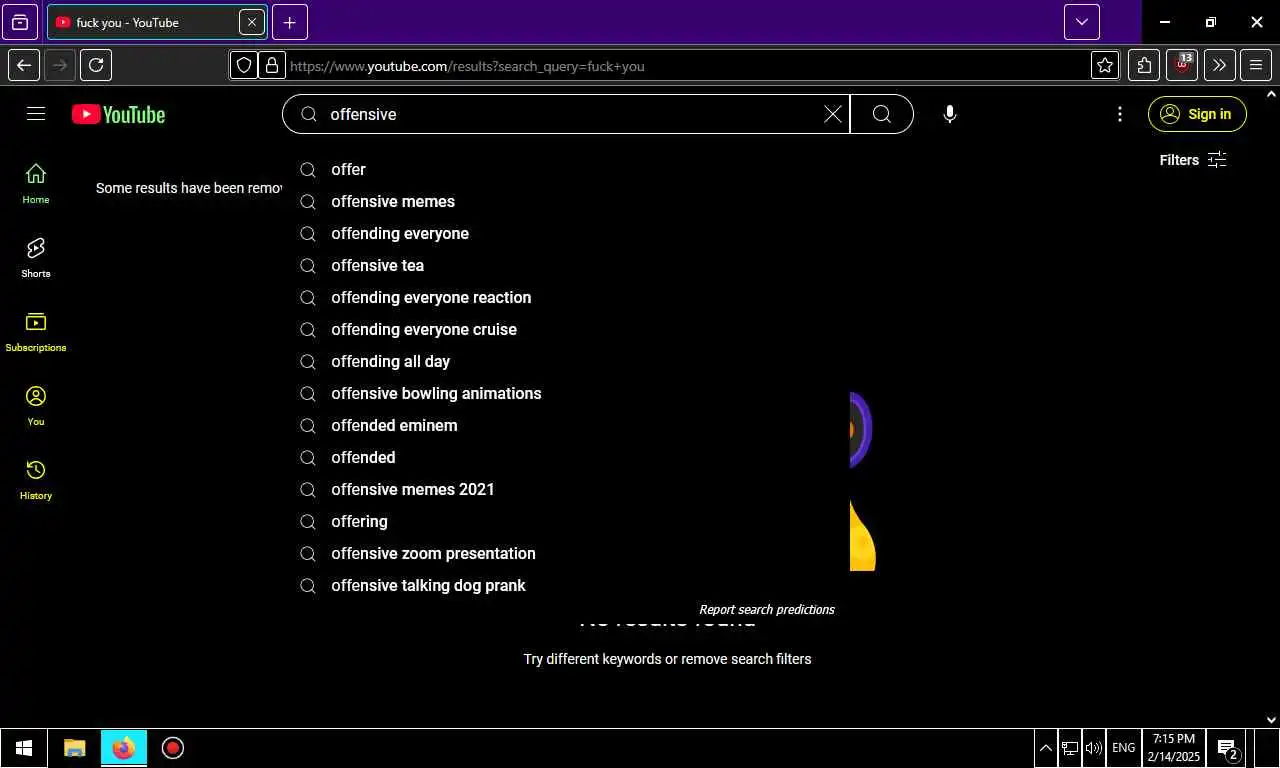The width and height of the screenshot is (1280, 768).
Task: Show more toolbar tools overflow chevrons
Action: 1220,66
